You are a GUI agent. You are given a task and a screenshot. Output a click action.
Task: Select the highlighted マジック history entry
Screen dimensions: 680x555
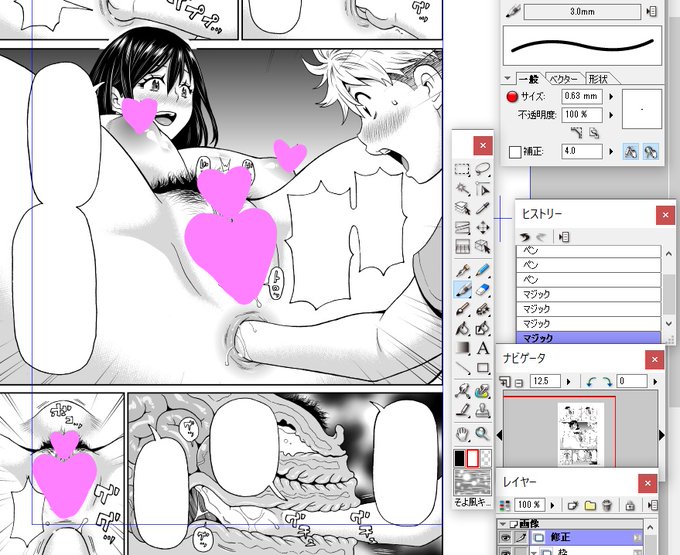point(588,338)
